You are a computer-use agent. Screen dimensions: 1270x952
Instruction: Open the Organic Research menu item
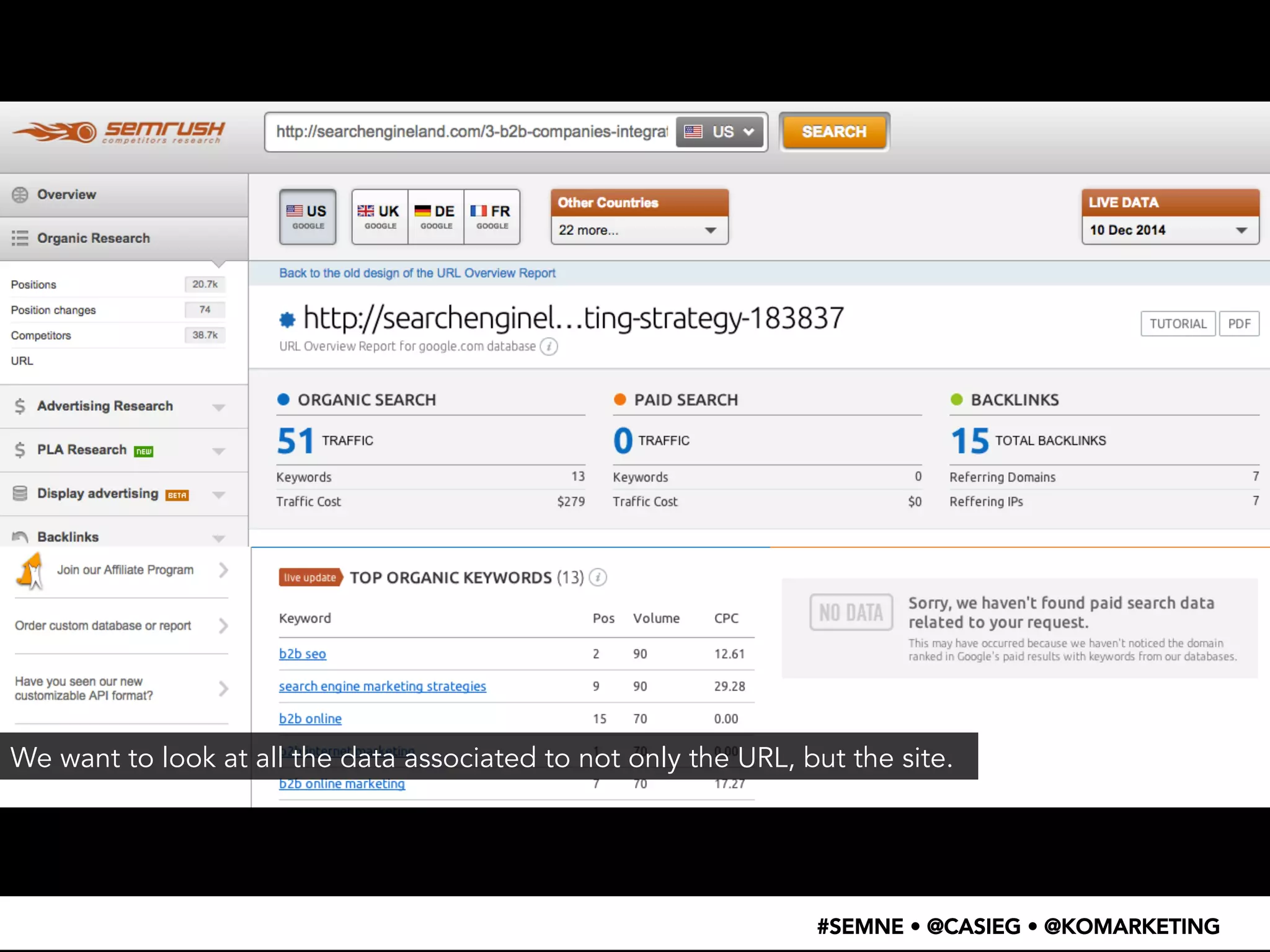coord(124,239)
